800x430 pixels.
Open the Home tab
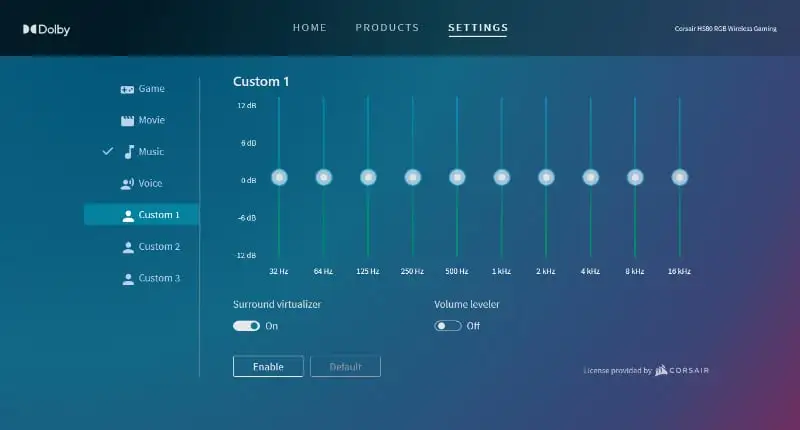coord(309,28)
